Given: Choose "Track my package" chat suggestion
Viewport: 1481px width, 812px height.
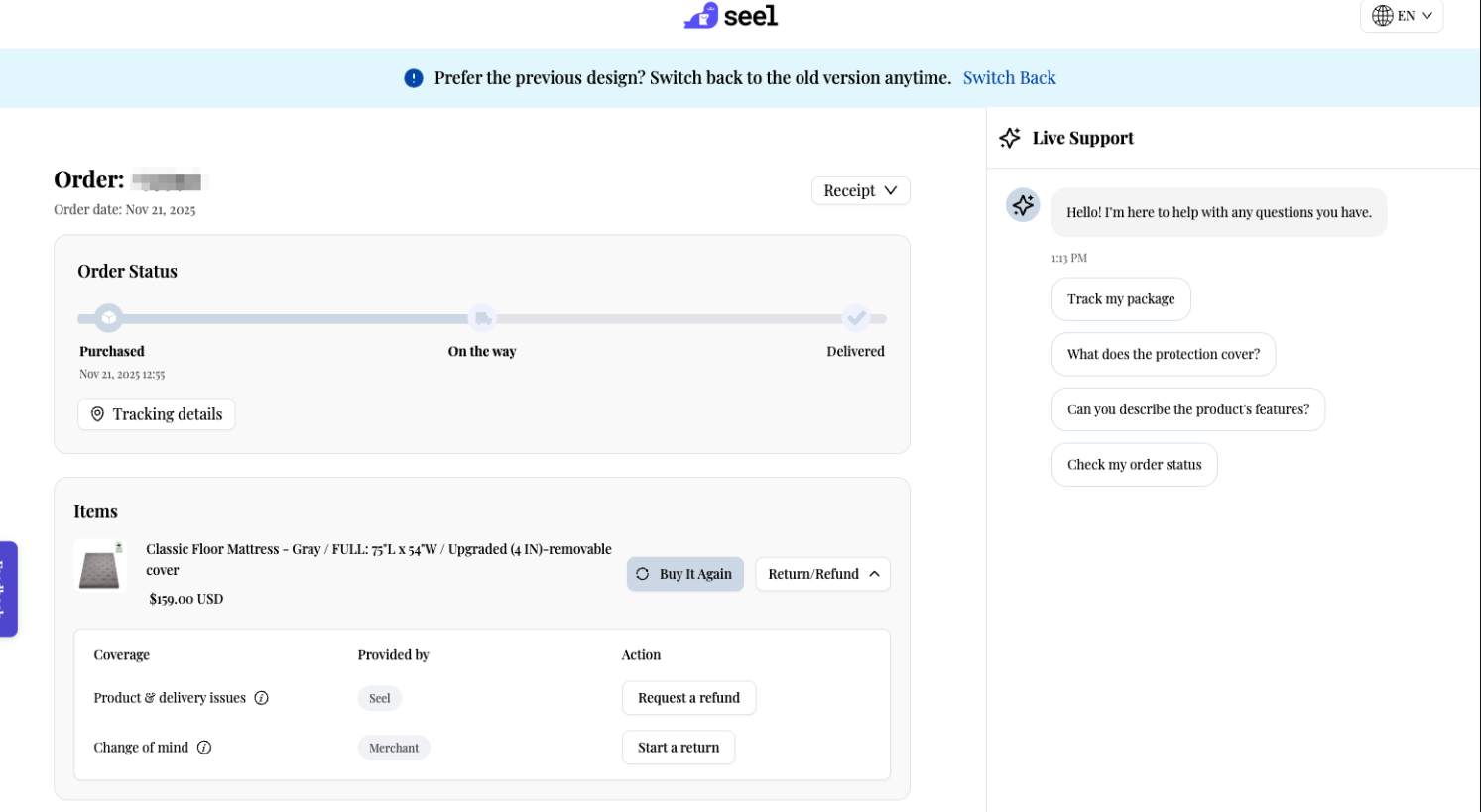Looking at the screenshot, I should (x=1121, y=299).
